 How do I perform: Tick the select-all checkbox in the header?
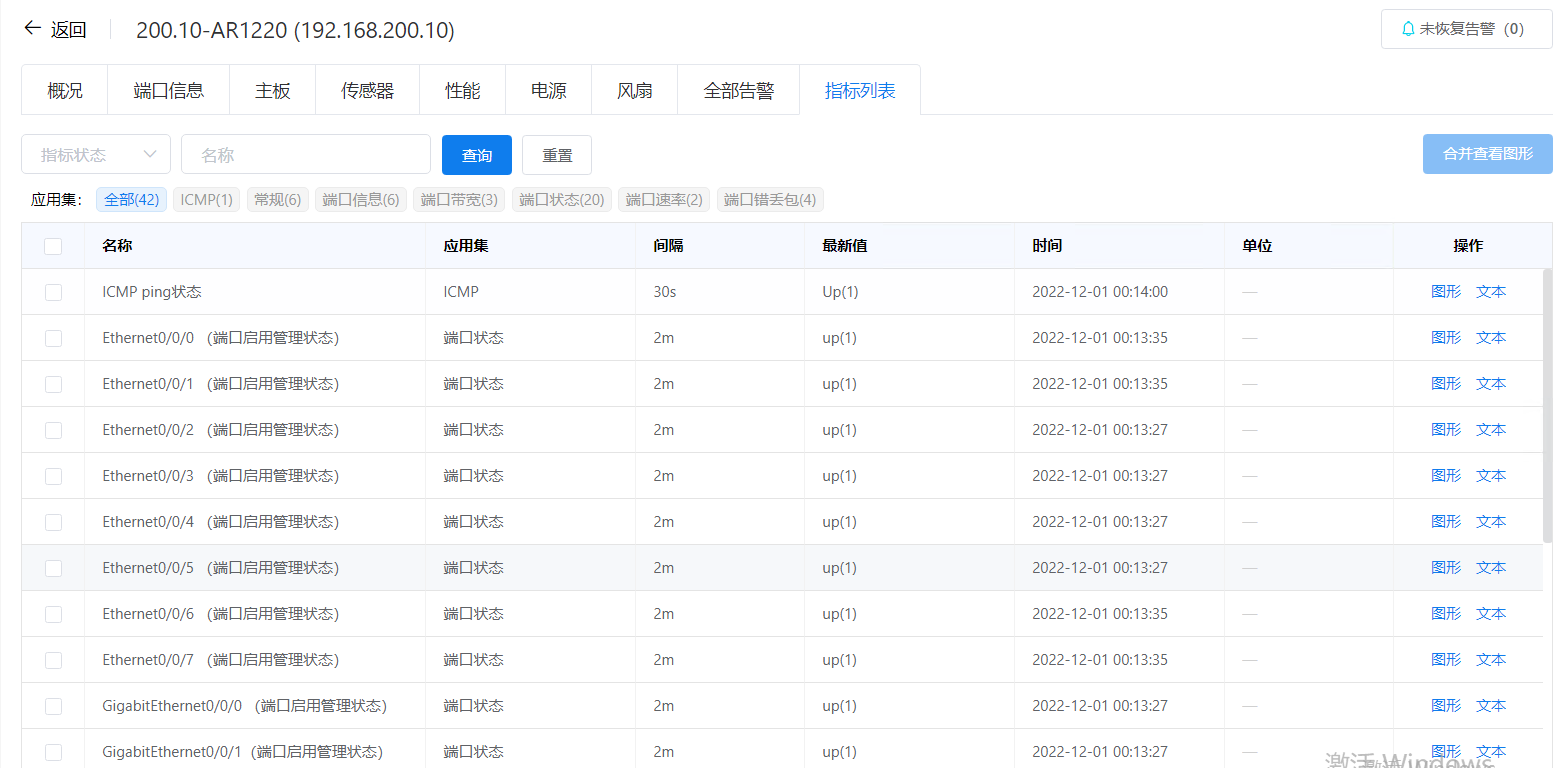click(x=53, y=246)
